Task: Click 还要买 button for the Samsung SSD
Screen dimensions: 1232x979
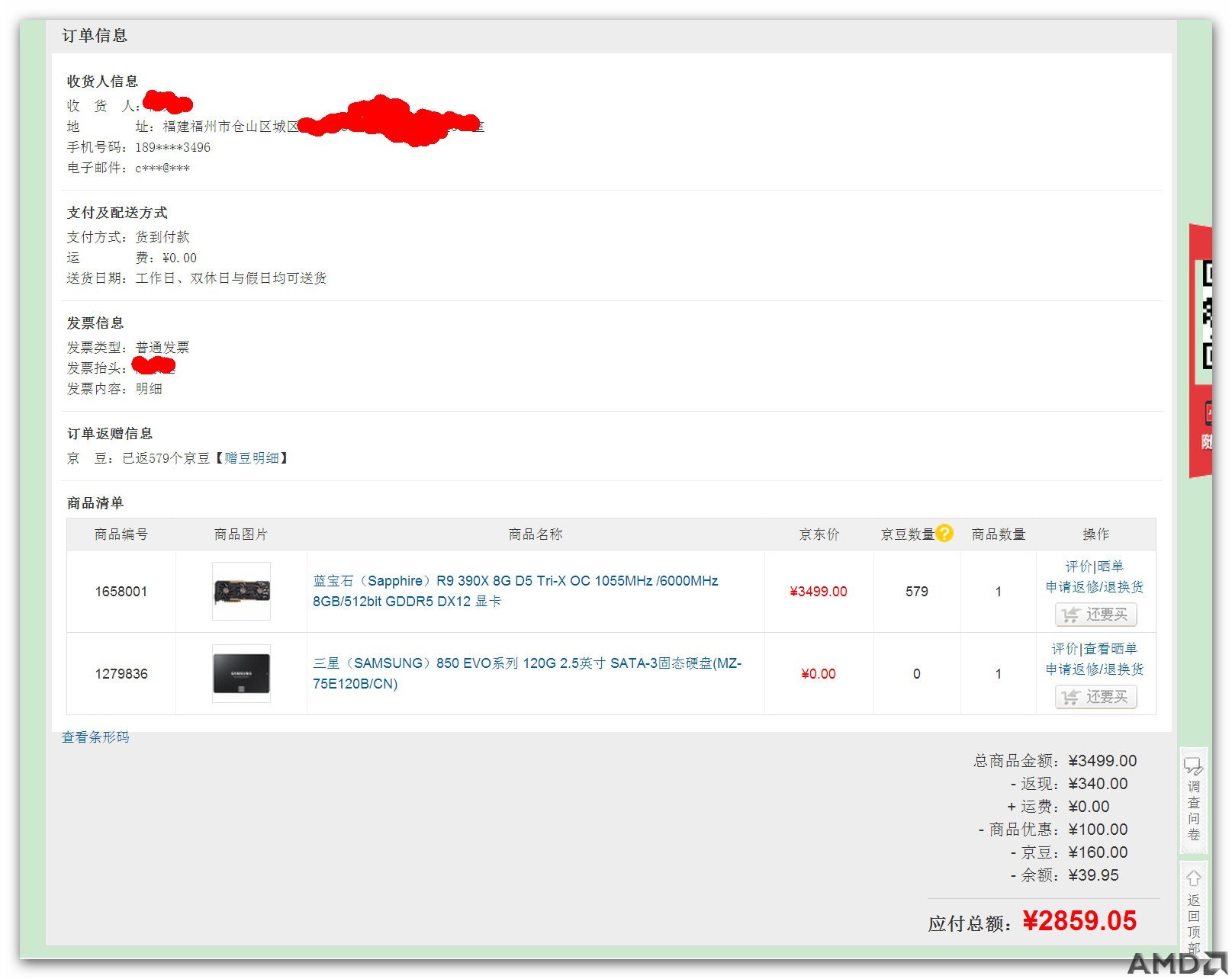Action: (x=1096, y=697)
